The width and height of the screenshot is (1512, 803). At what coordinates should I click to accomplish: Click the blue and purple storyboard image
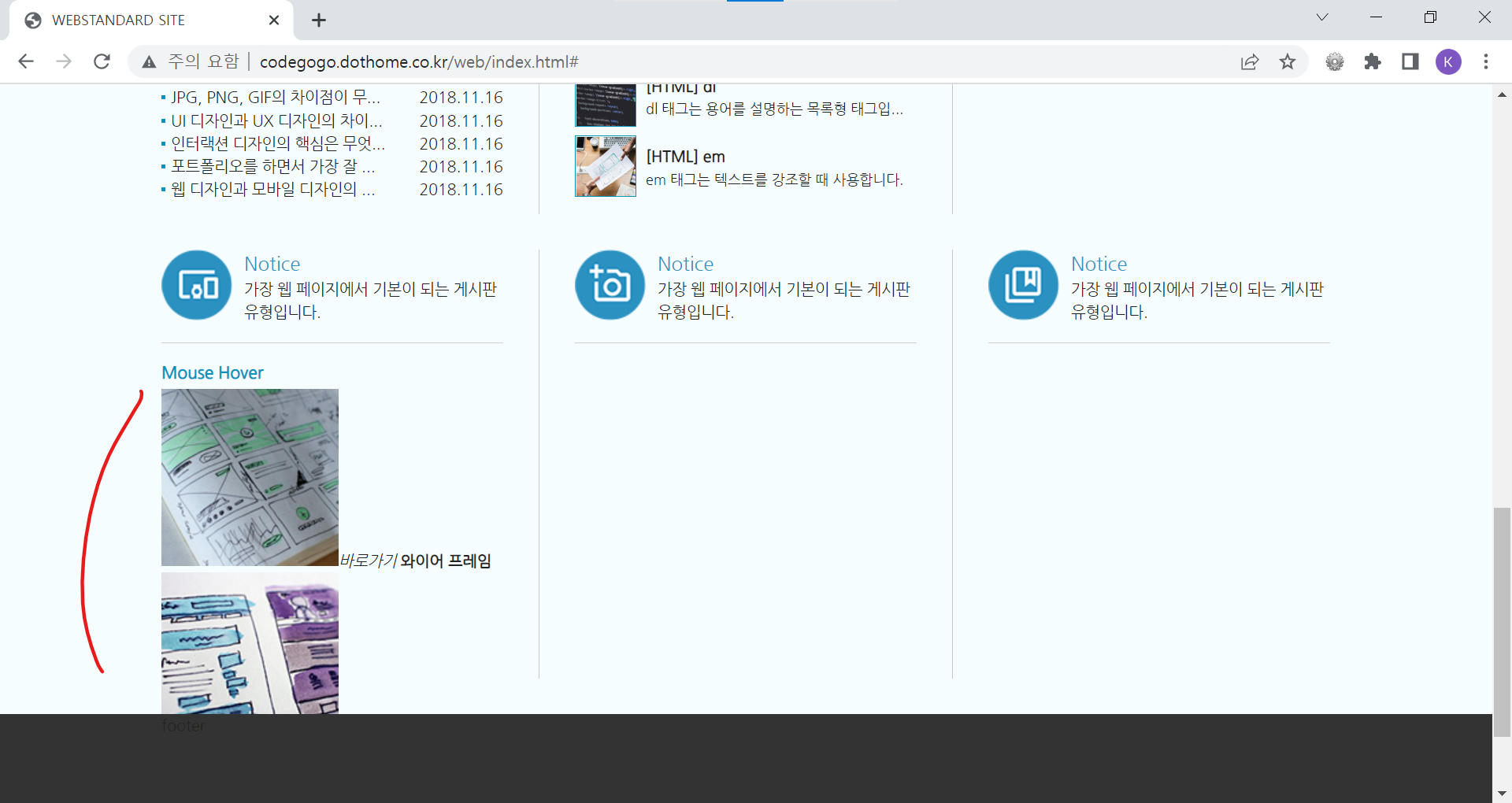pyautogui.click(x=250, y=643)
